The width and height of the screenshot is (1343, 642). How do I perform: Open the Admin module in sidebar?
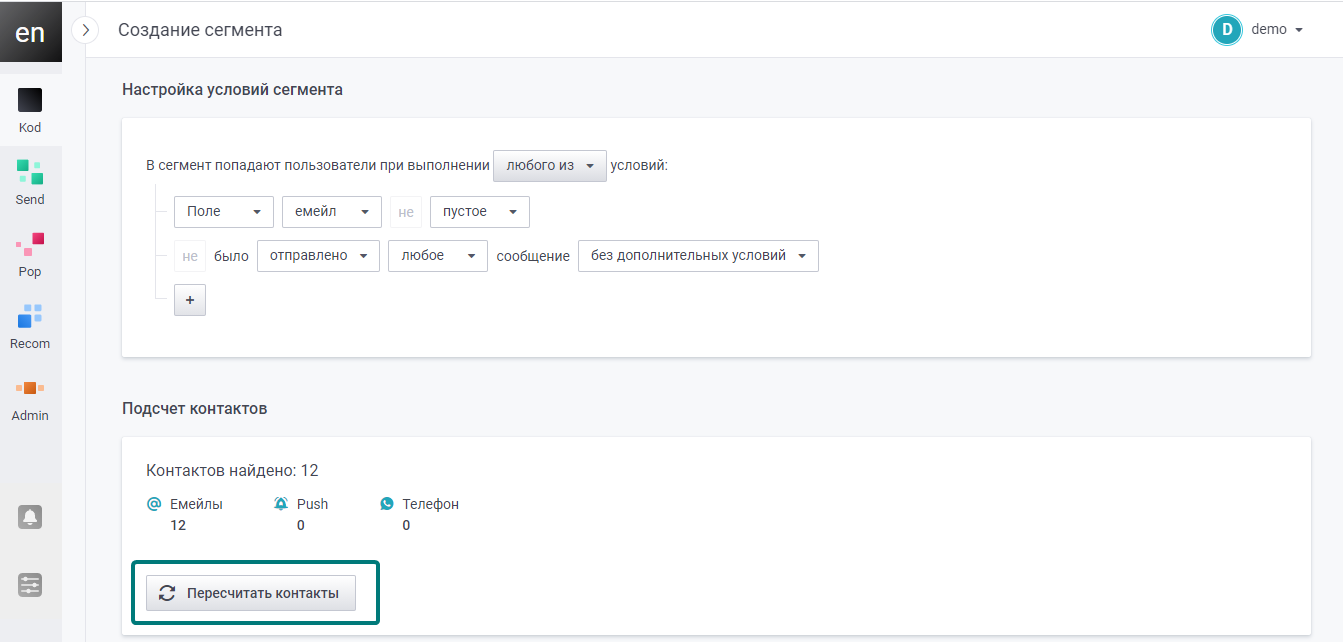[30, 398]
